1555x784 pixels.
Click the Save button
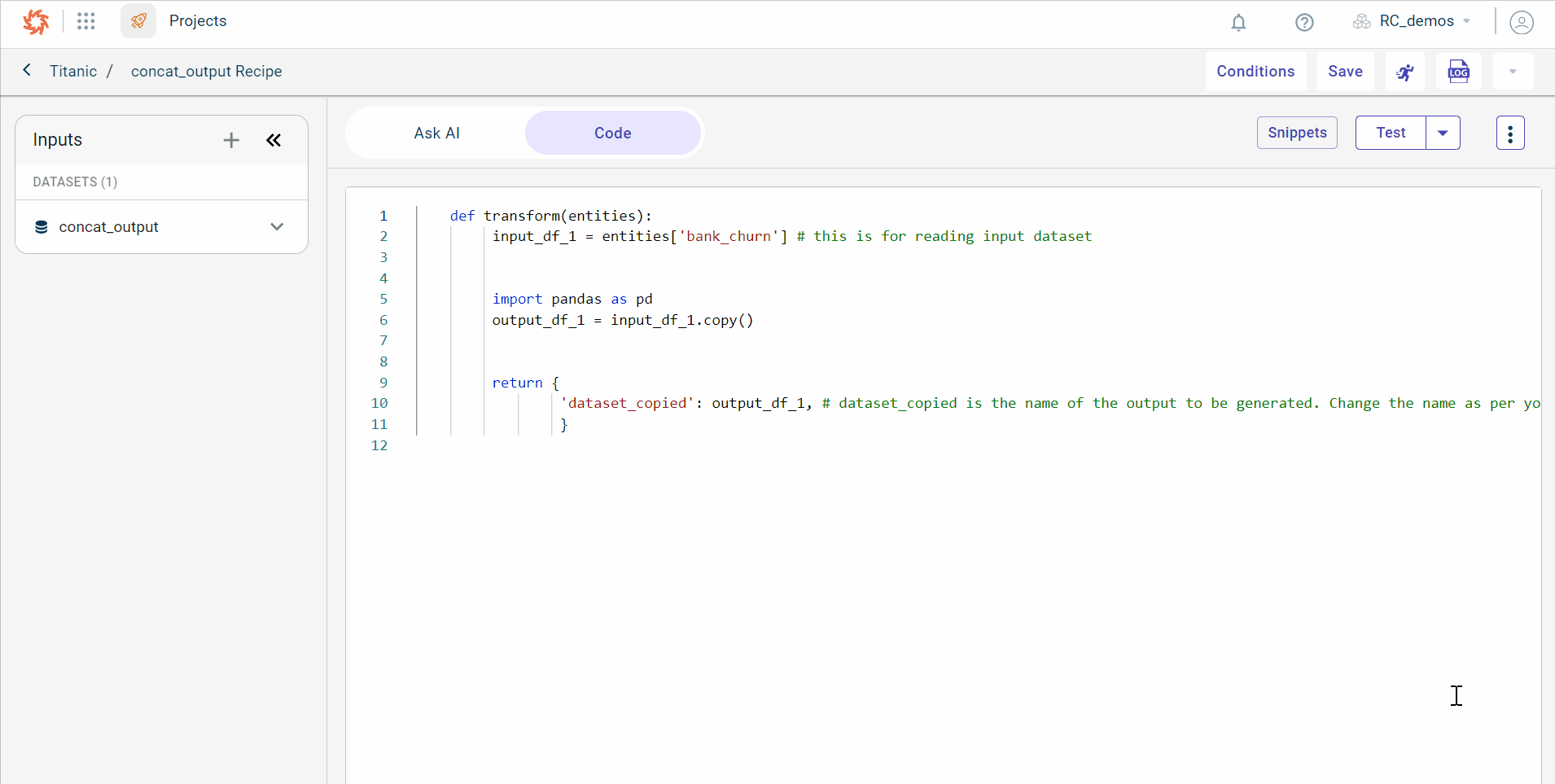(1344, 71)
